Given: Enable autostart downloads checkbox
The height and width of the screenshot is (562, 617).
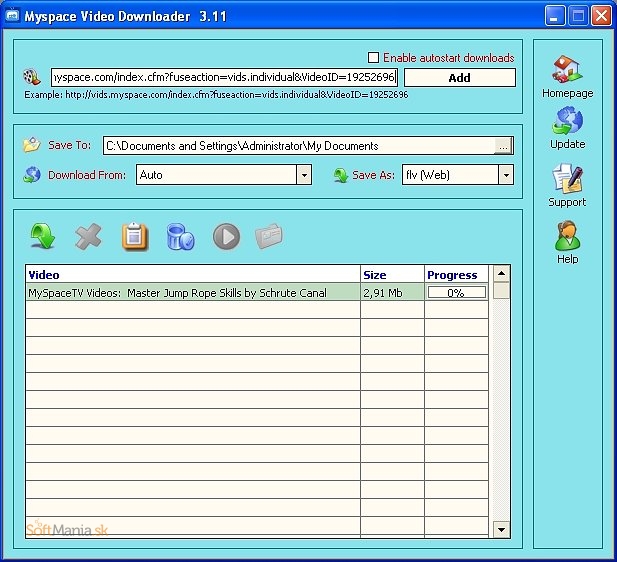Looking at the screenshot, I should click(373, 58).
